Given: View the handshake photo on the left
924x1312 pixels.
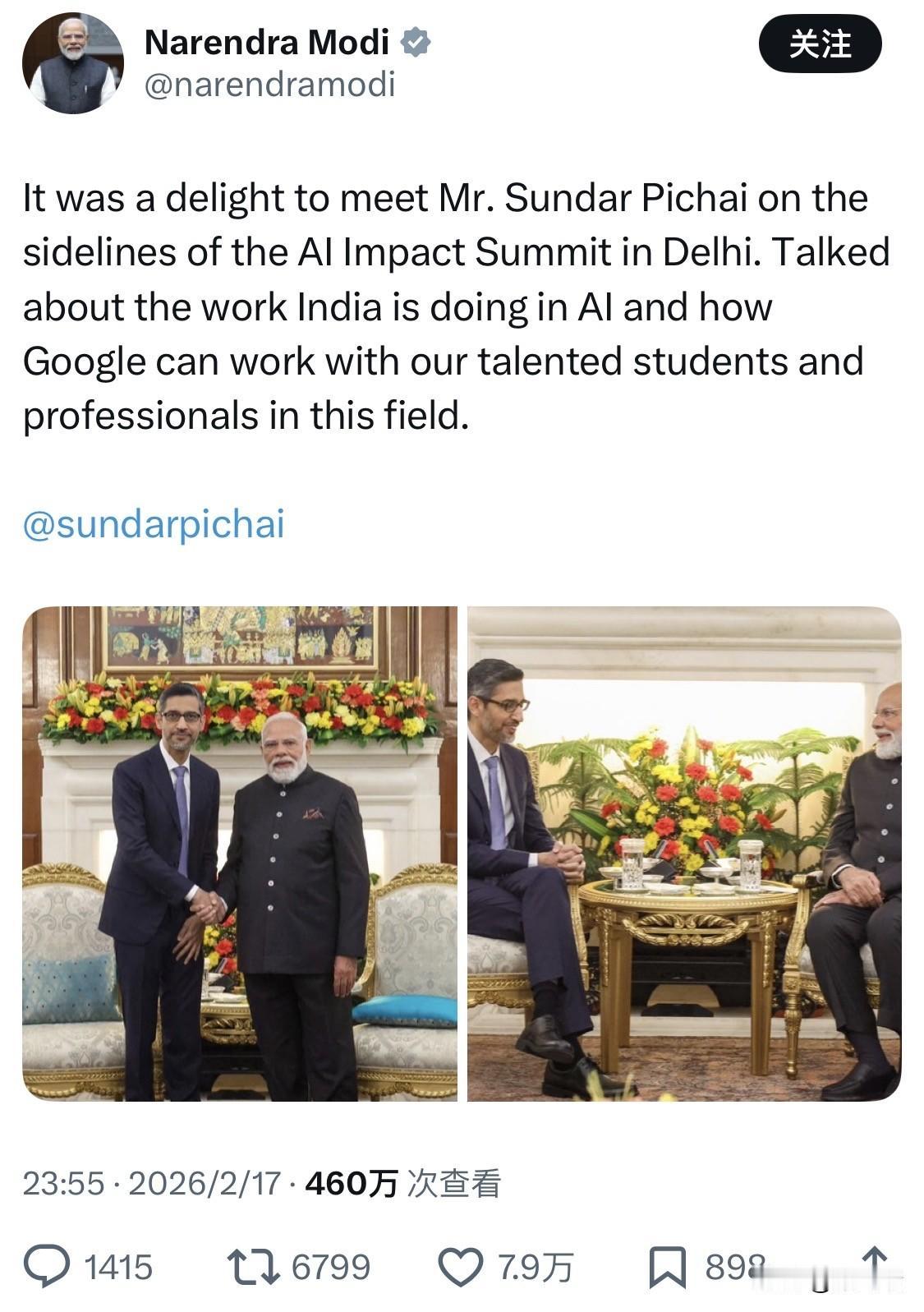Looking at the screenshot, I should 240,854.
